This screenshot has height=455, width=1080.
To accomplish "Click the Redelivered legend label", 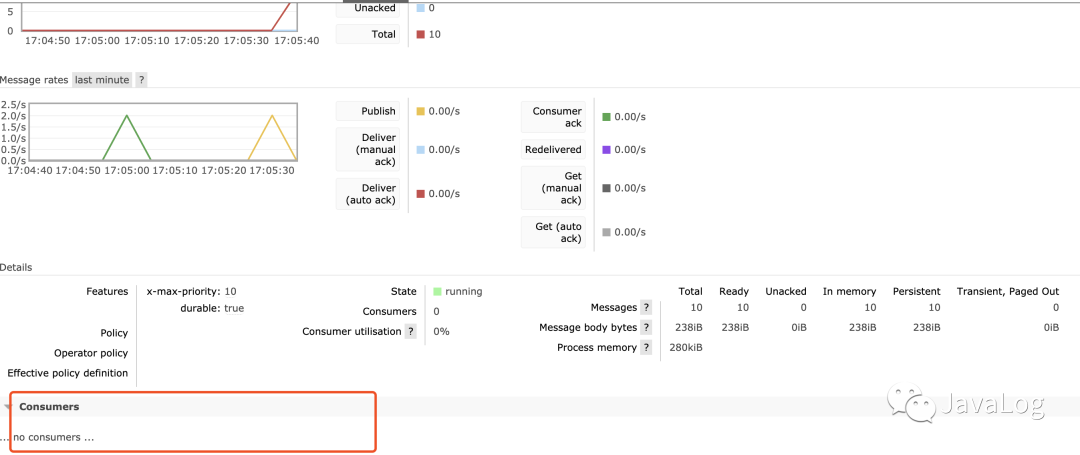I will click(x=553, y=150).
